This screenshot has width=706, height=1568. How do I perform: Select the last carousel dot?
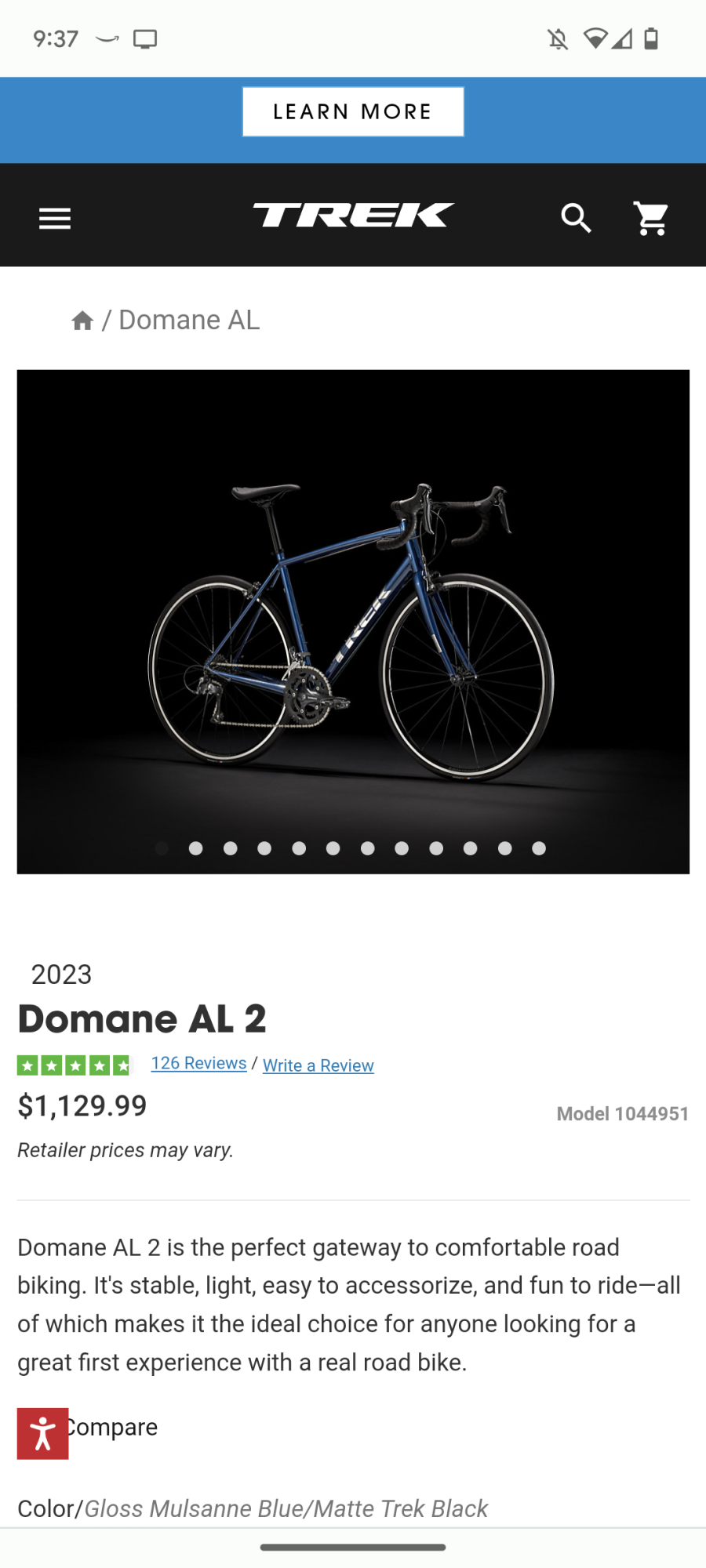[x=539, y=848]
